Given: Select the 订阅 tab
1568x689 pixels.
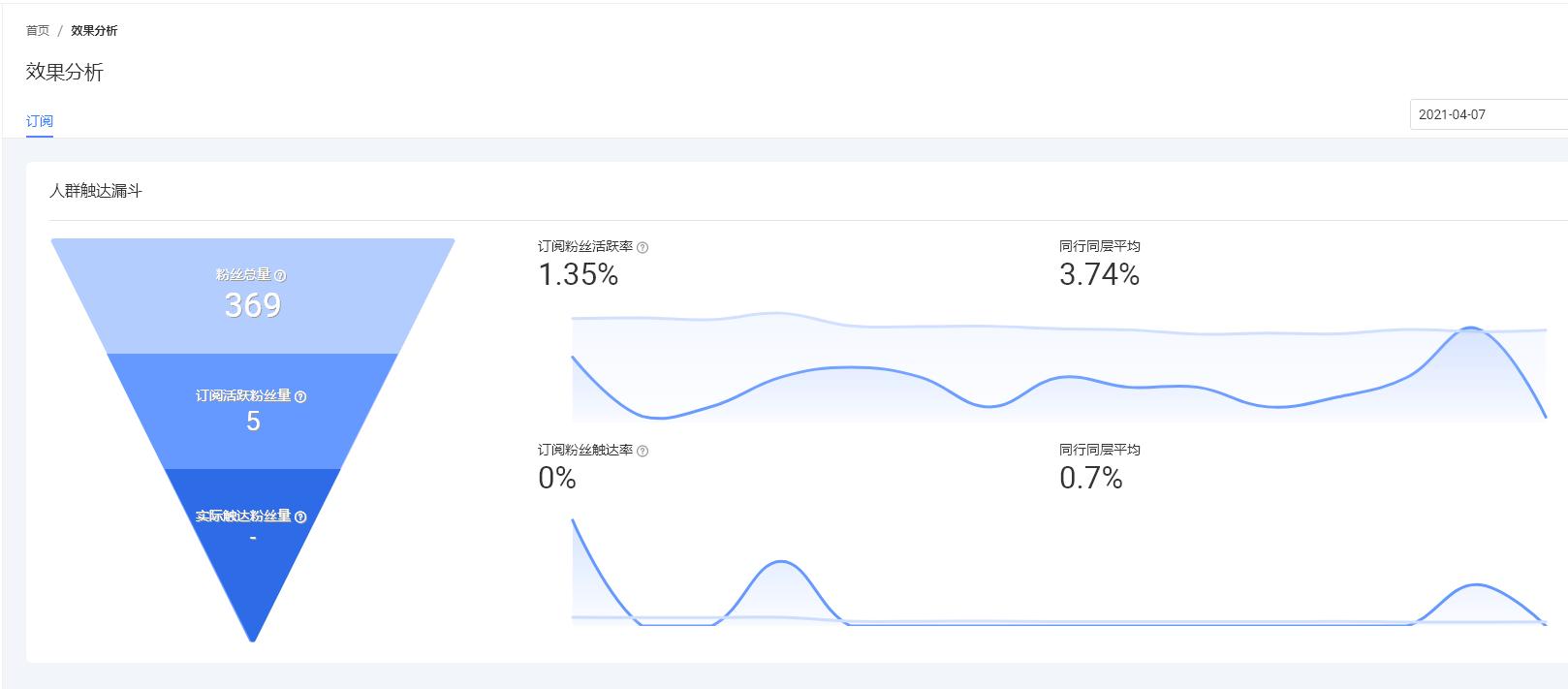Looking at the screenshot, I should pos(40,121).
